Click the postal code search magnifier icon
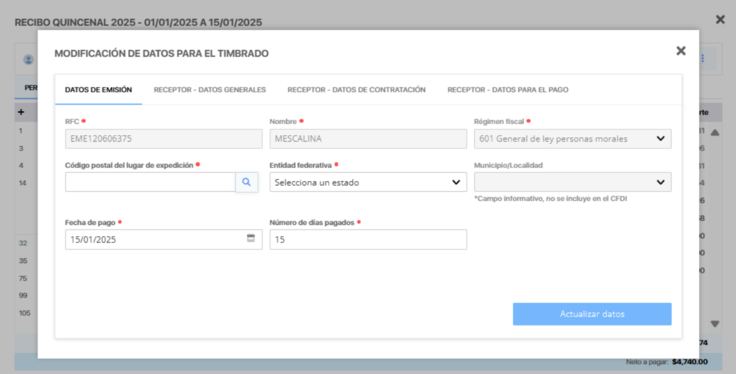The height and width of the screenshot is (374, 736). pyautogui.click(x=246, y=182)
